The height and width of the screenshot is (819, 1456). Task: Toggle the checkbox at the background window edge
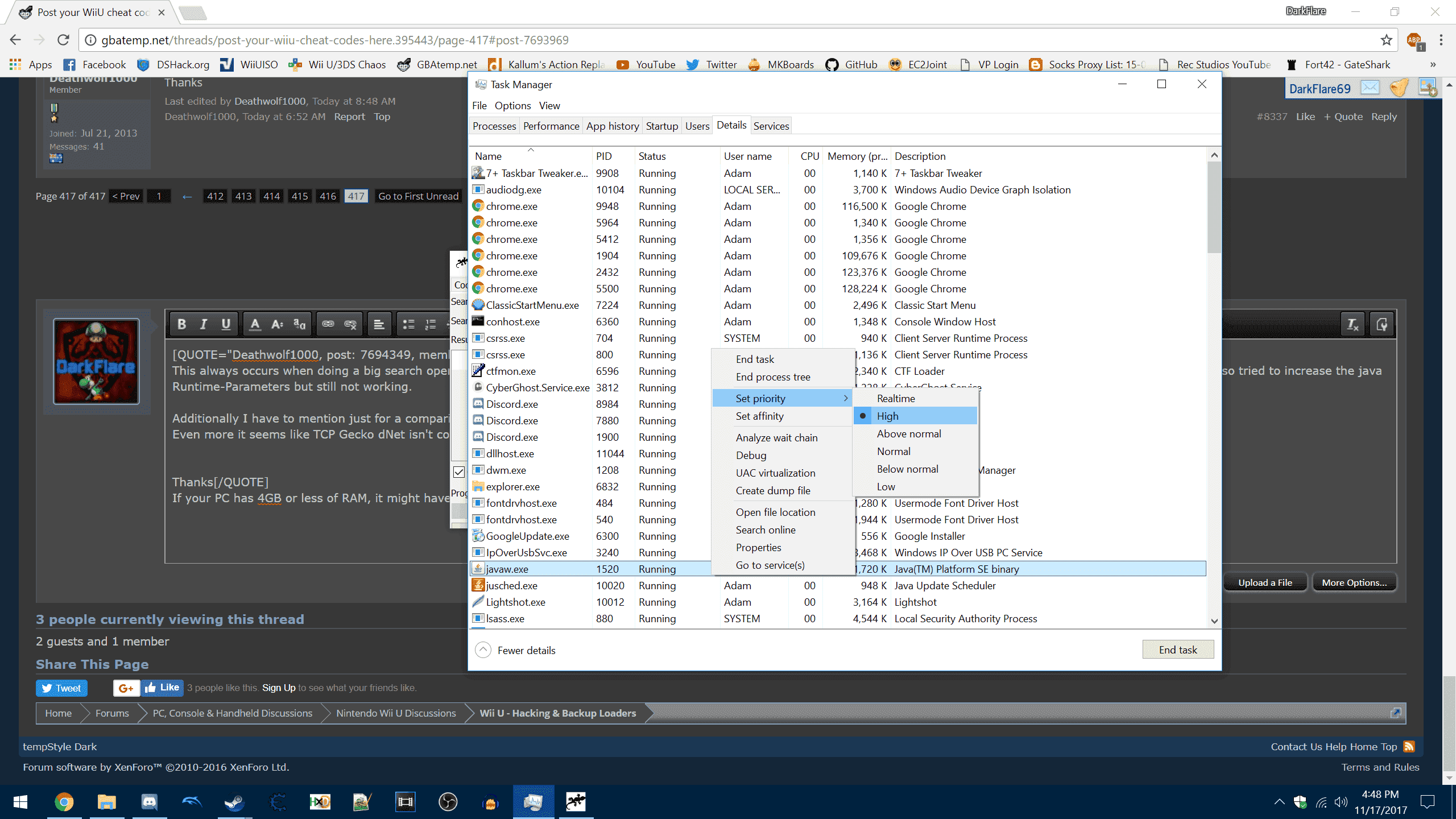tap(459, 472)
